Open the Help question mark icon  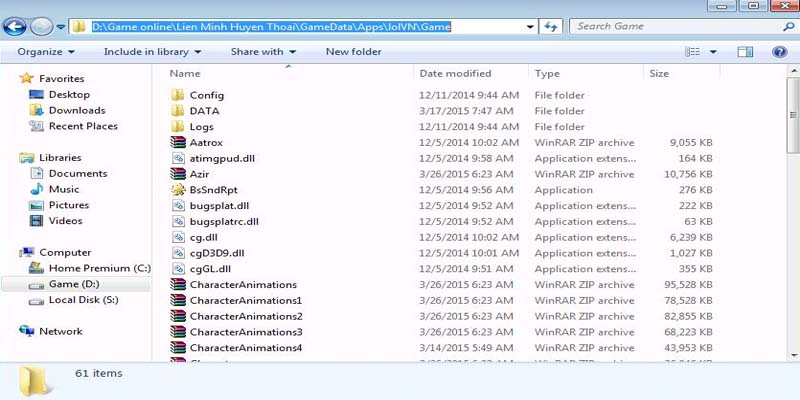(777, 51)
